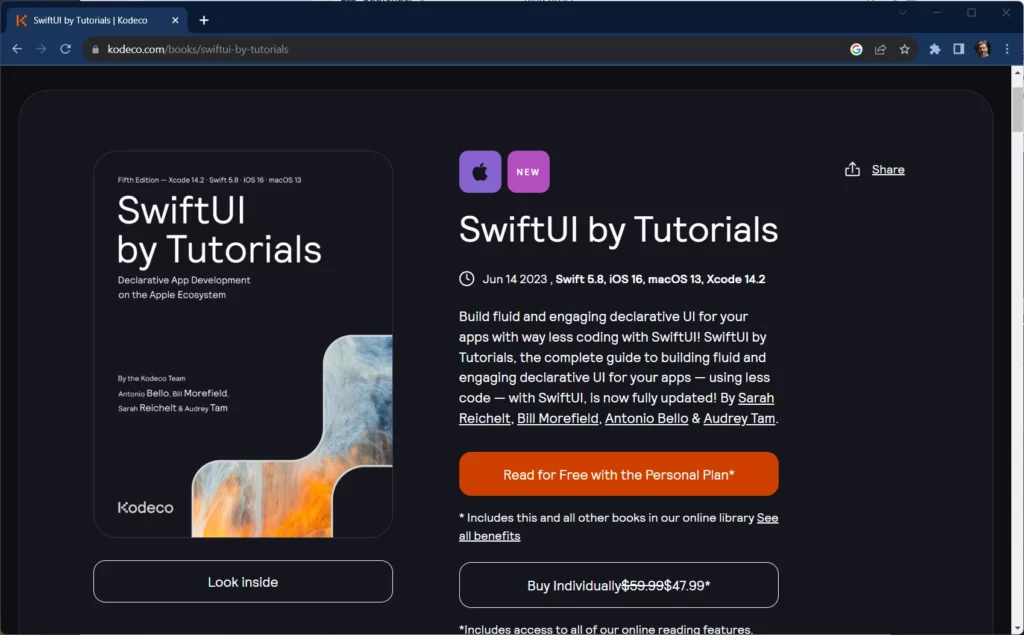Click the scrollbar up arrow
Viewport: 1024px width, 635px height.
(x=1017, y=73)
